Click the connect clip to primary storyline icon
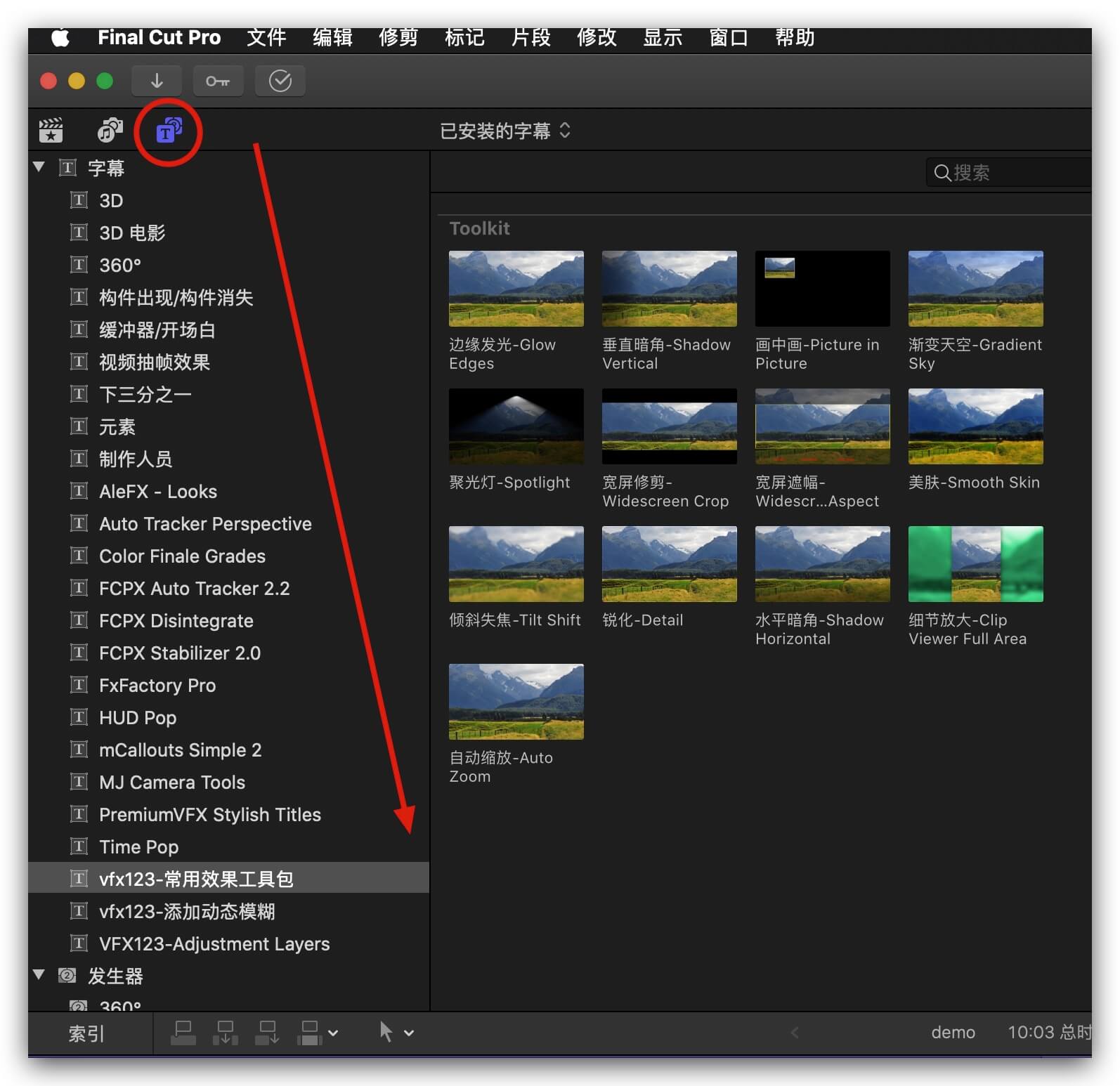The image size is (1120, 1086). click(183, 1033)
